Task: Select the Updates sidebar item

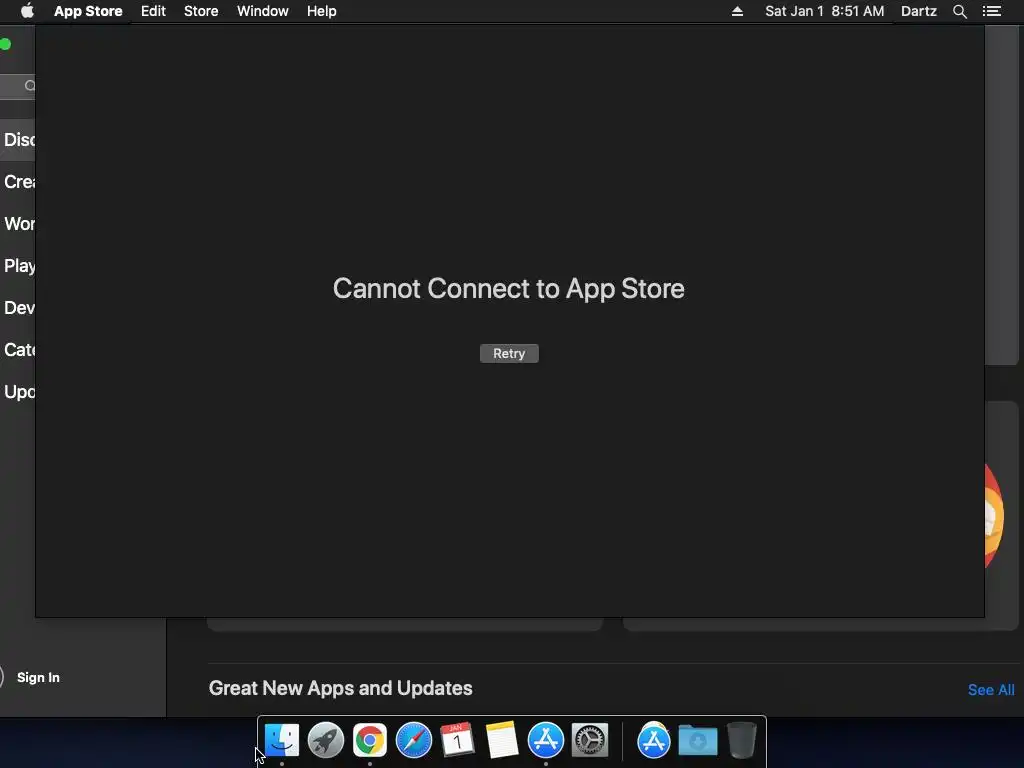Action: [x=18, y=392]
